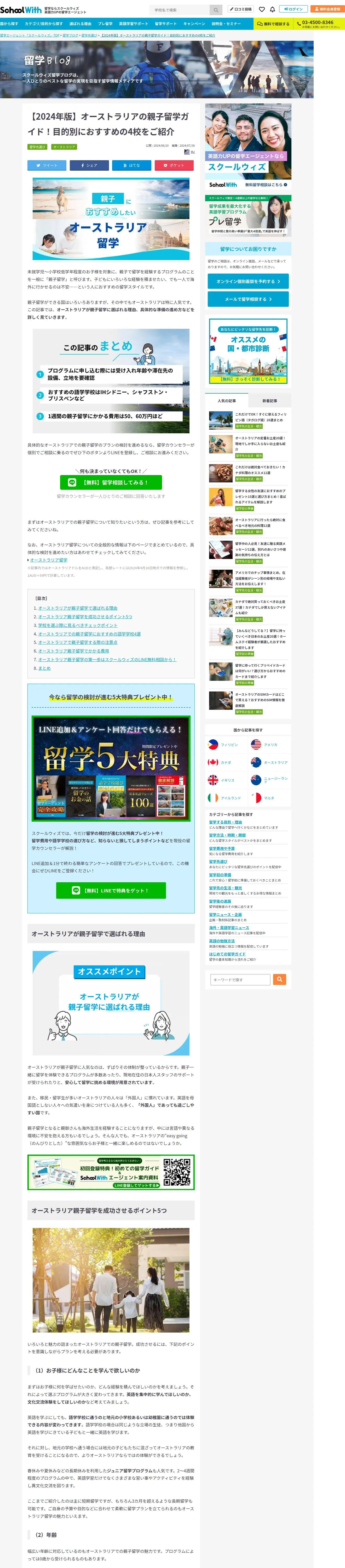
Task: Open the 英語学習サポート nav menu item
Action: coord(133,24)
